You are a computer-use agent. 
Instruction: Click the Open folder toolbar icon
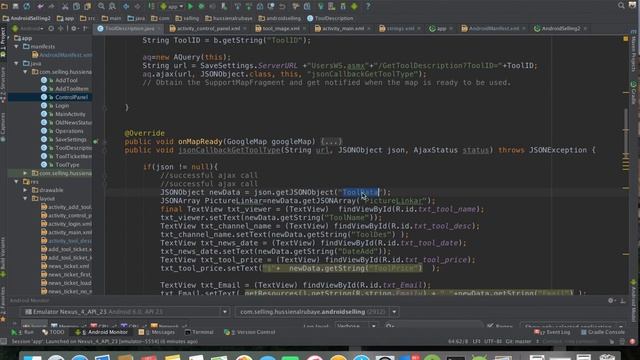4,6
